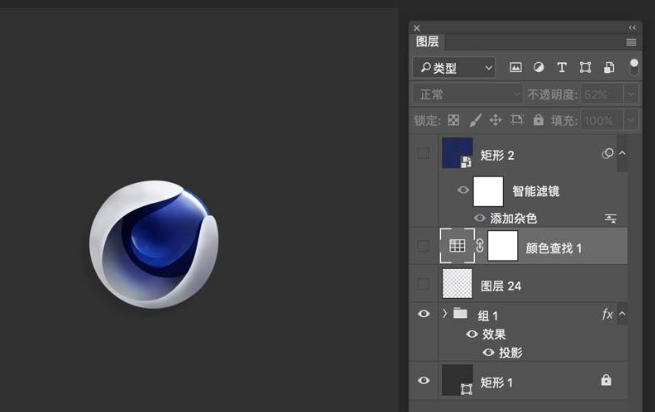Filter layers by smart object icon
Image resolution: width=655 pixels, height=412 pixels.
[x=609, y=67]
